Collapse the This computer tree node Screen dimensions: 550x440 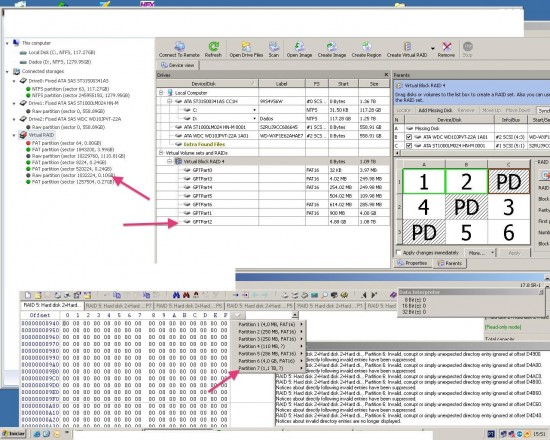7,43
